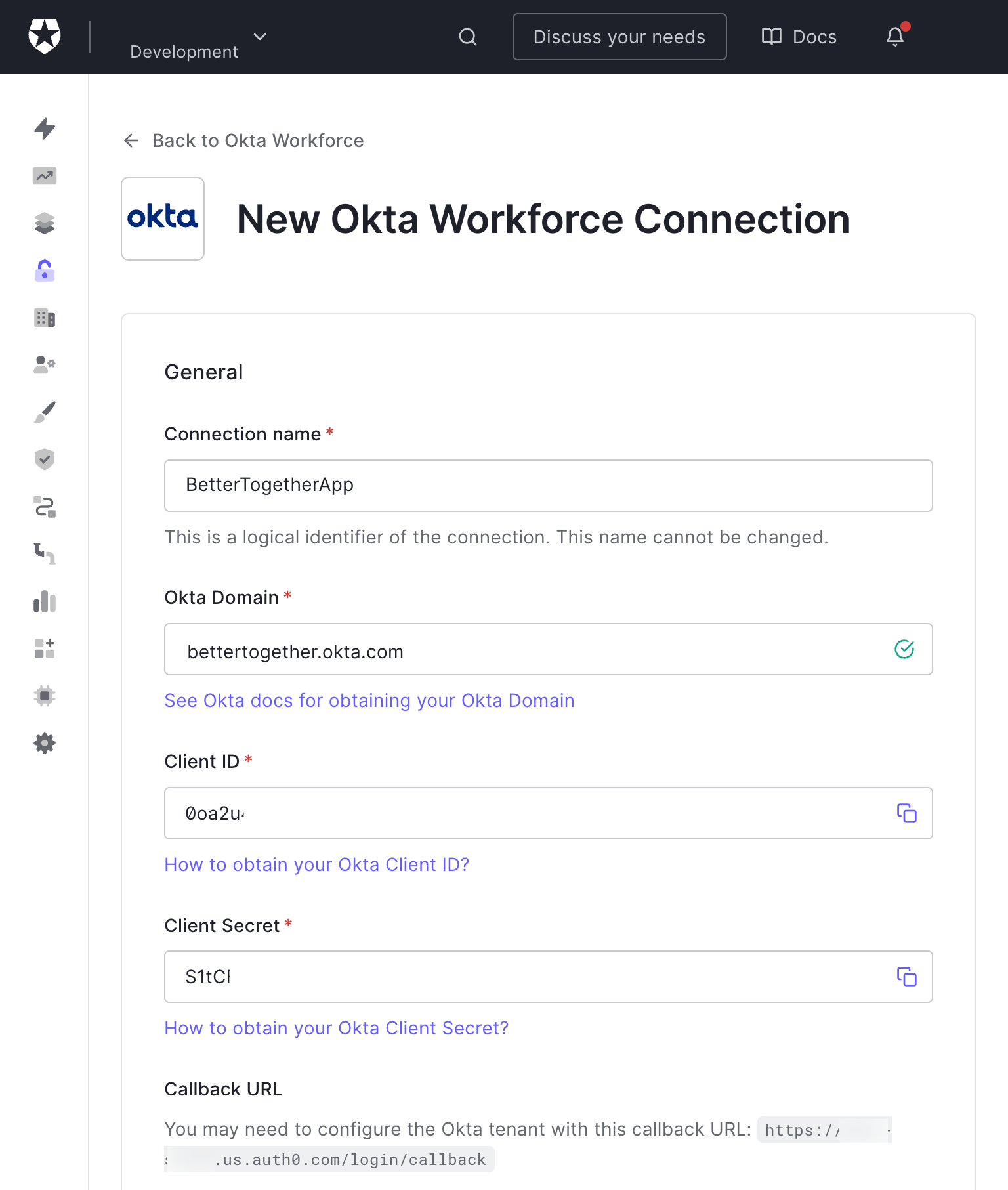Open Okta docs for obtaining Okta Domain

[x=369, y=700]
